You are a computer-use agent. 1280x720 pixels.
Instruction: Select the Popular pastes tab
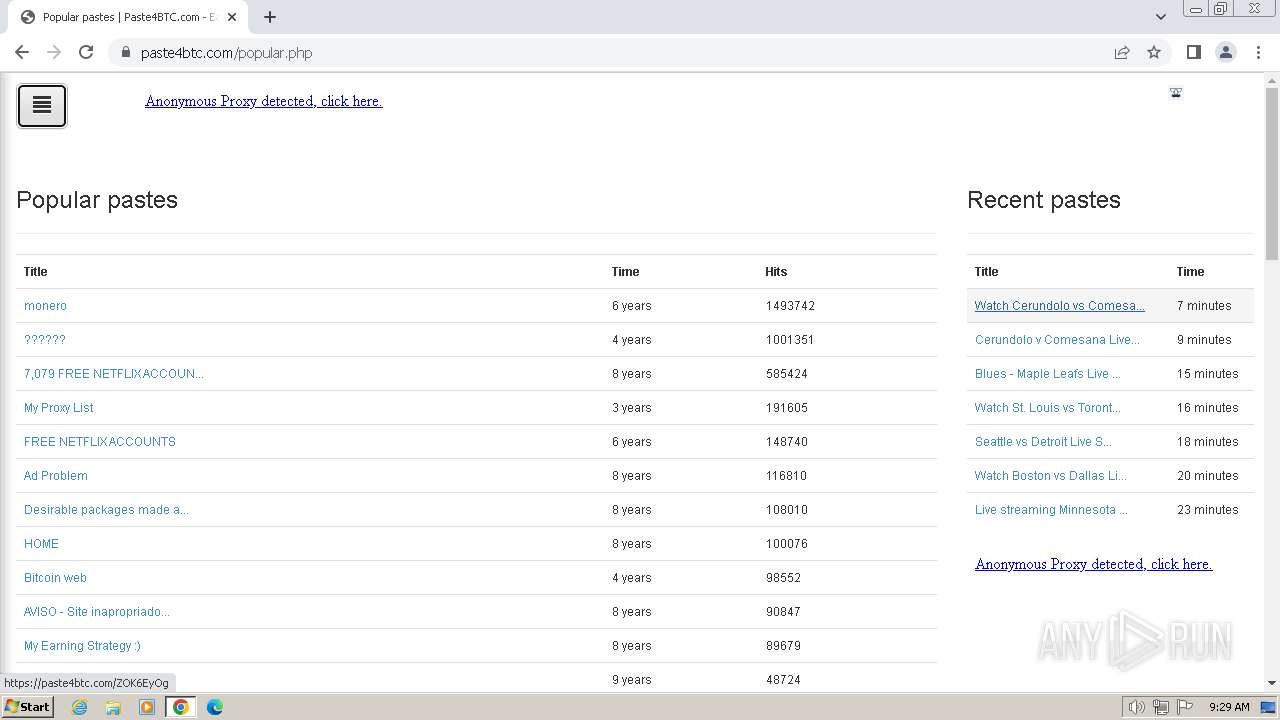pos(128,17)
